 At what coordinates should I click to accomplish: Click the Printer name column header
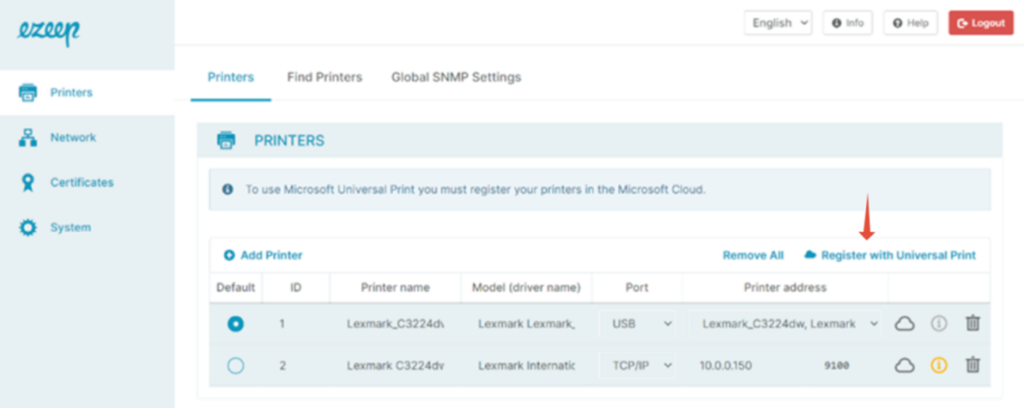395,287
